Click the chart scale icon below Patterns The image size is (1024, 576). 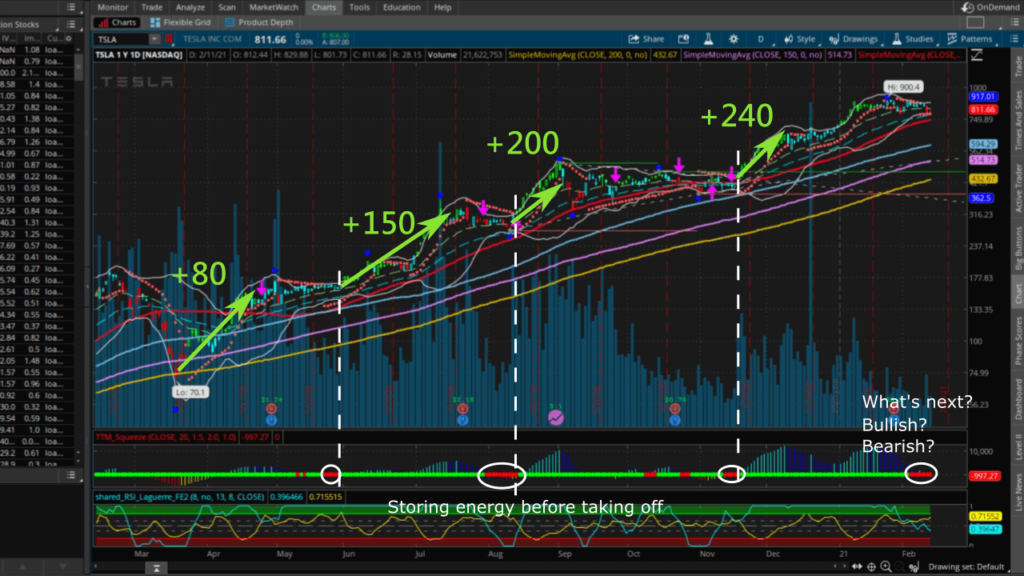[976, 56]
